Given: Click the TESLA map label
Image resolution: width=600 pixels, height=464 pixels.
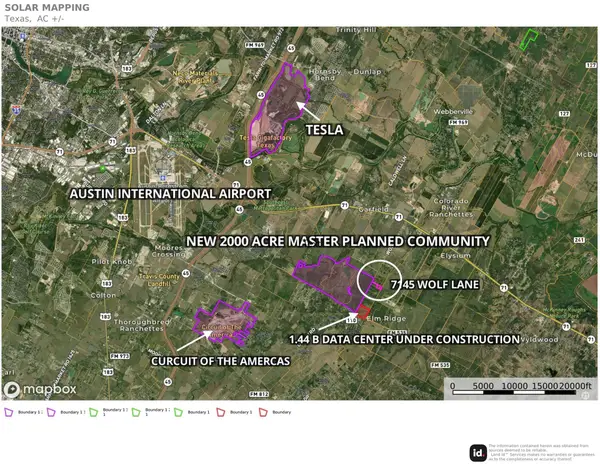Looking at the screenshot, I should pyautogui.click(x=323, y=131).
